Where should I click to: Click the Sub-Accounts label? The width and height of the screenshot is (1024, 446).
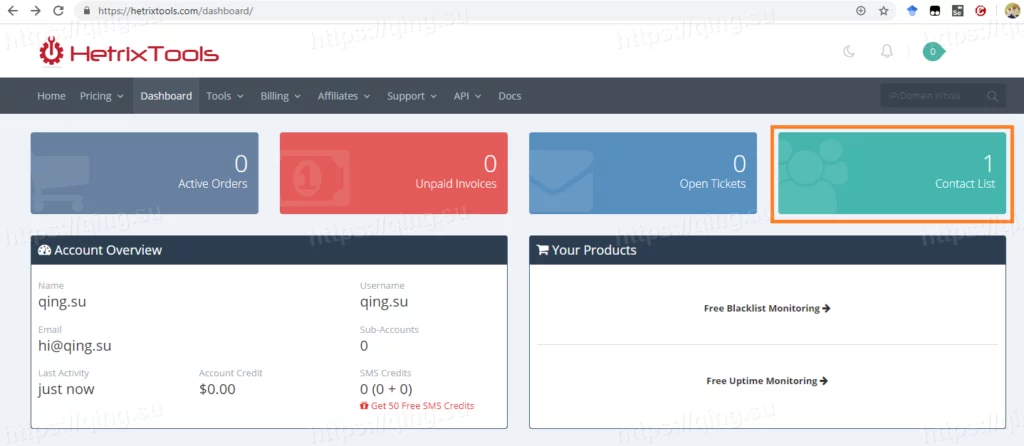click(x=389, y=330)
